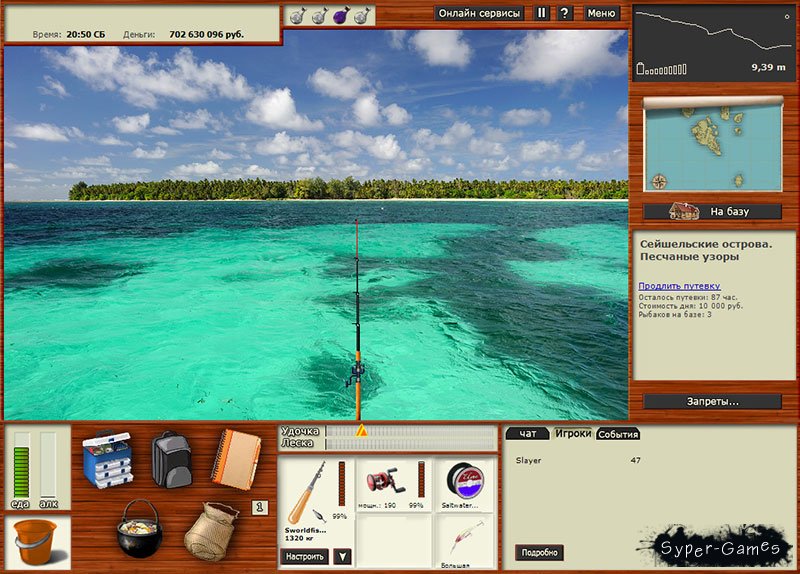Open the Онлайн сервисы menu
800x574 pixels.
point(479,13)
